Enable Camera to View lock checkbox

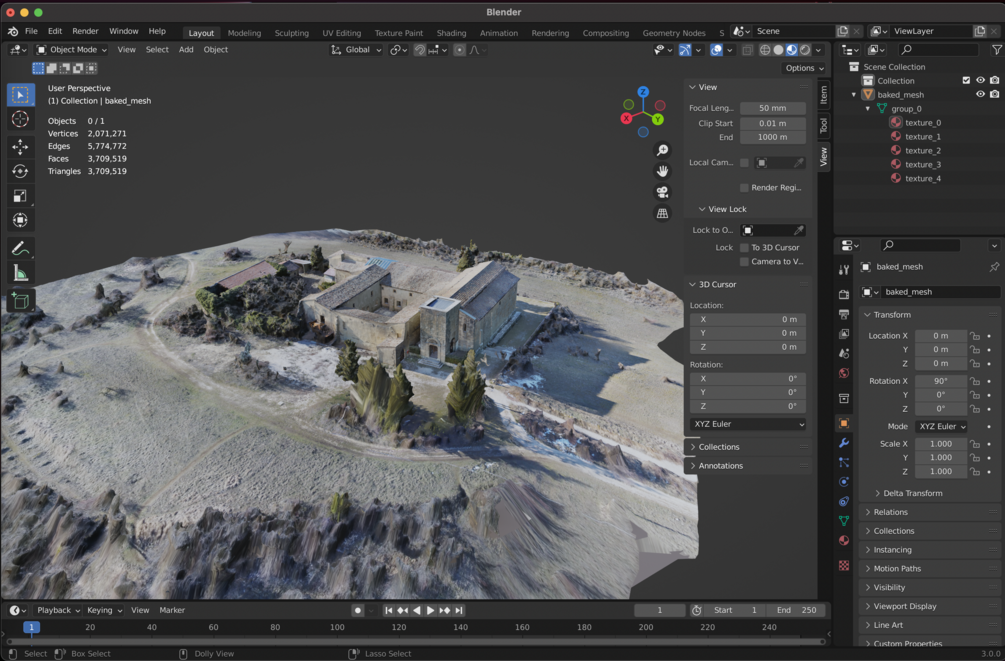pos(744,262)
